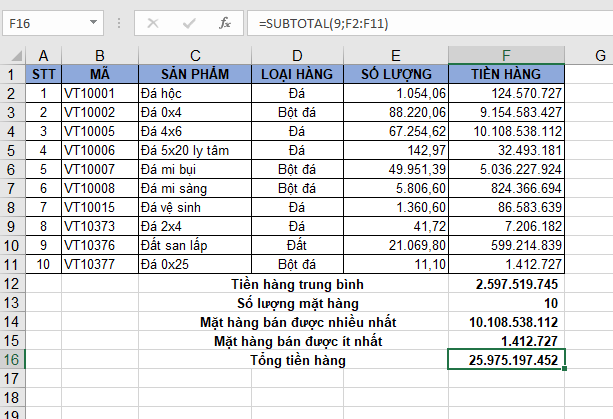This screenshot has height=419, width=613.
Task: Click the SẢN PHẨM header cell
Action: (x=194, y=74)
